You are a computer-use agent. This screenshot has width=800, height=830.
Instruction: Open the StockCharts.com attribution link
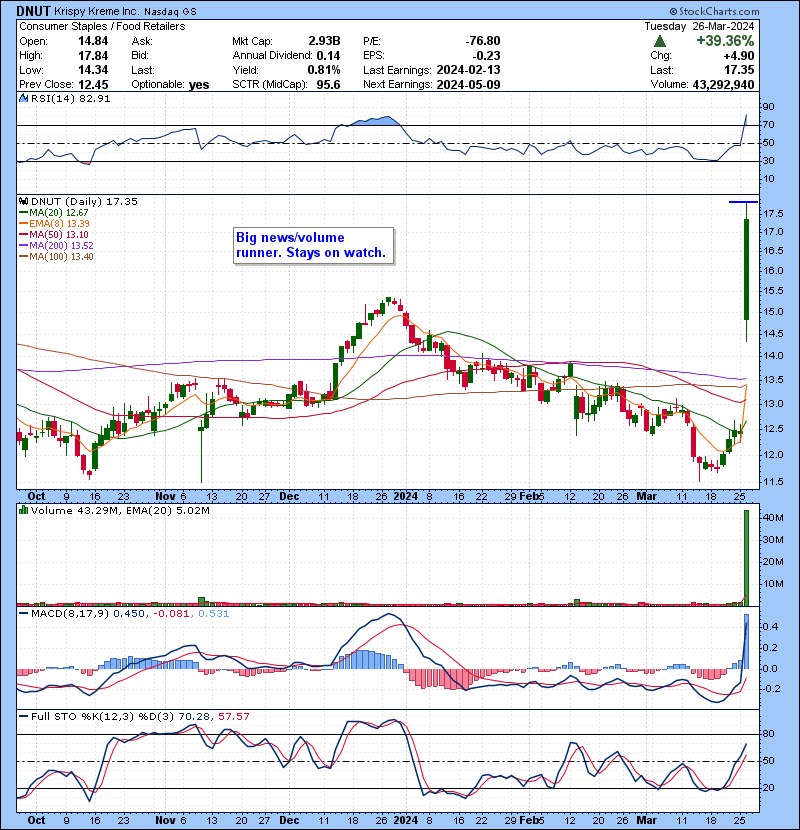tap(714, 11)
